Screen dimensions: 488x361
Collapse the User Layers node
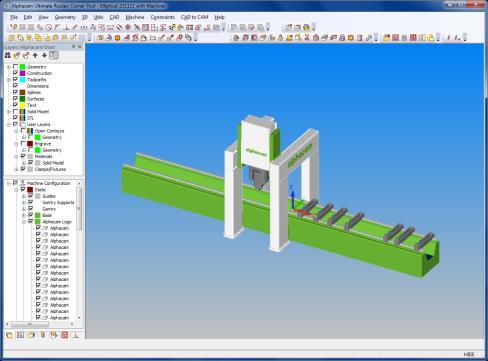[x=9, y=124]
